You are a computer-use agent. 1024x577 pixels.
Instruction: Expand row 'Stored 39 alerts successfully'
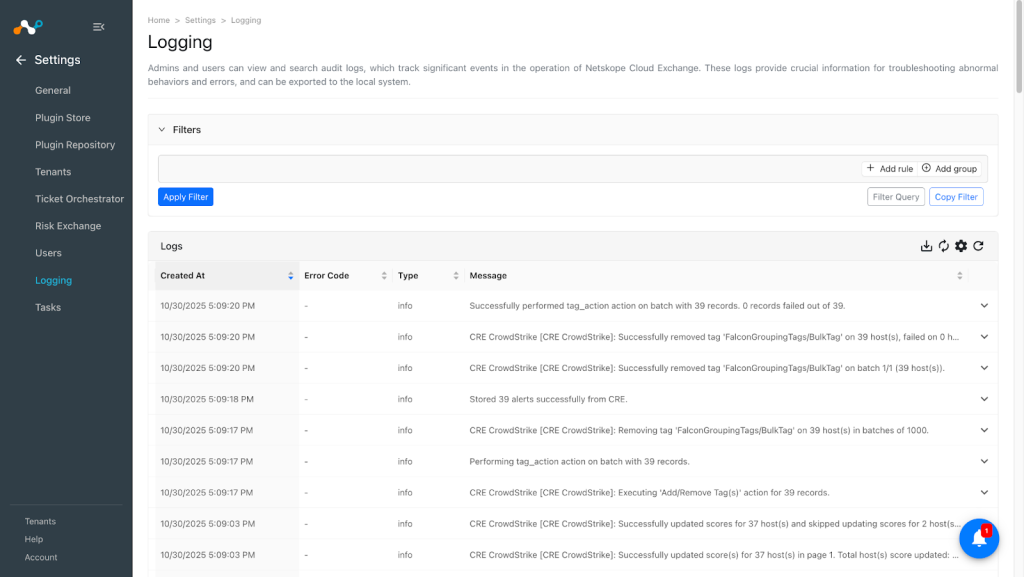point(984,399)
